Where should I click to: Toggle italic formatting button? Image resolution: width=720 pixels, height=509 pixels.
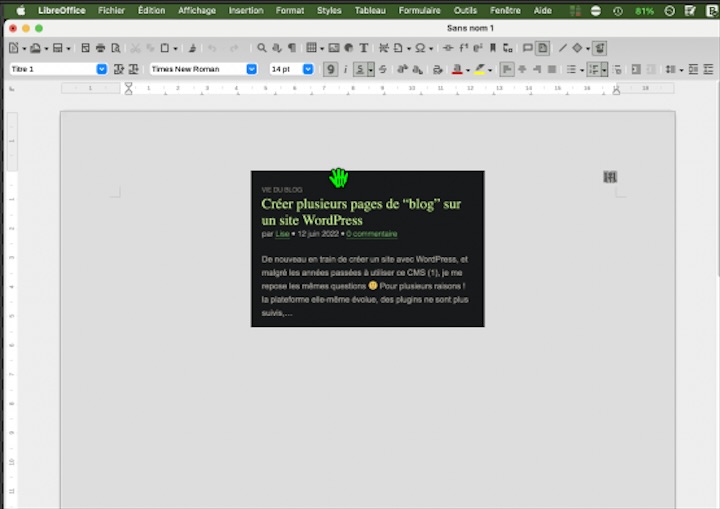[x=346, y=70]
